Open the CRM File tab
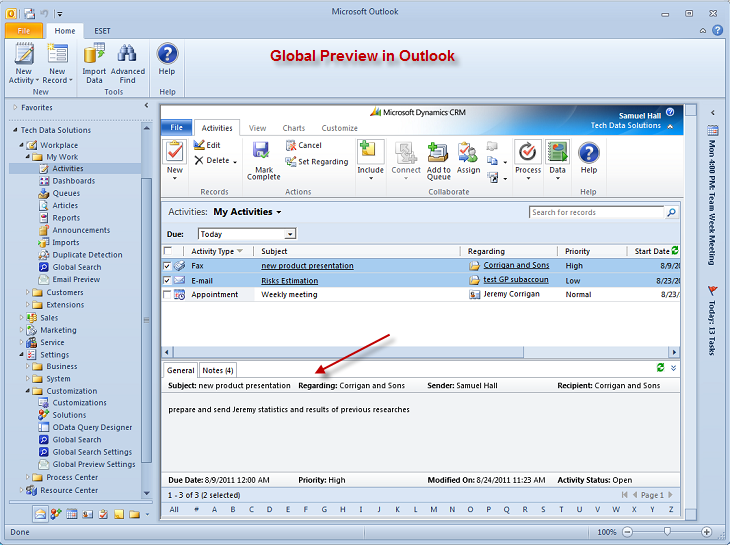730x545 pixels. point(176,128)
